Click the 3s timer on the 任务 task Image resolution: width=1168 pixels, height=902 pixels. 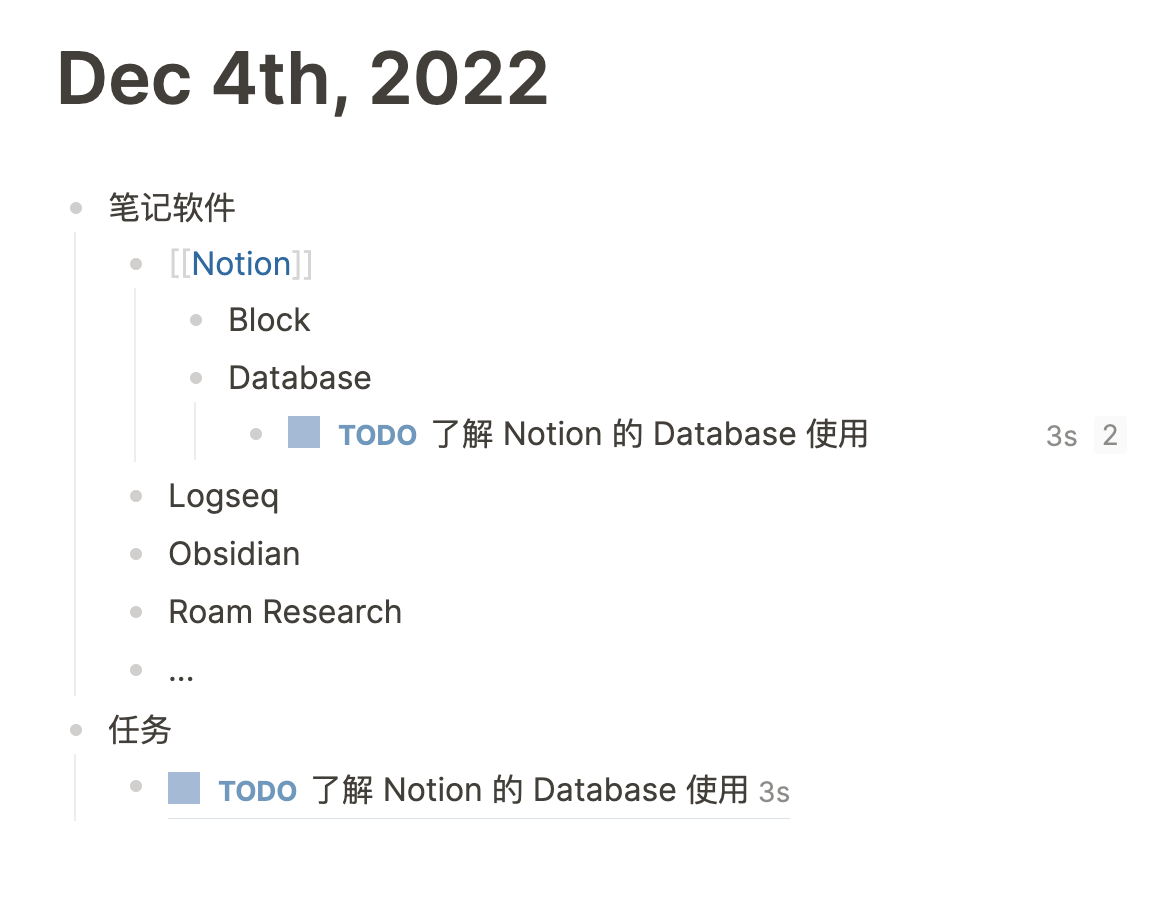tap(774, 792)
